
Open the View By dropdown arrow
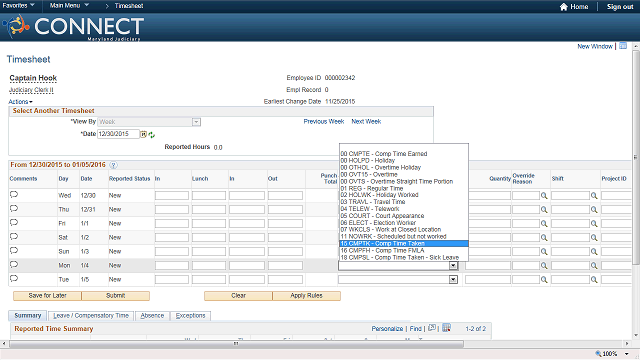click(x=196, y=122)
